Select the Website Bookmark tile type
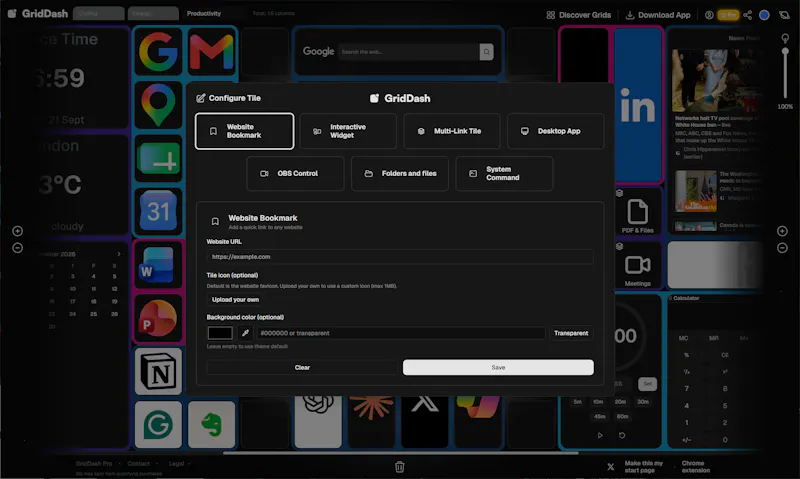The image size is (800, 479). [244, 131]
